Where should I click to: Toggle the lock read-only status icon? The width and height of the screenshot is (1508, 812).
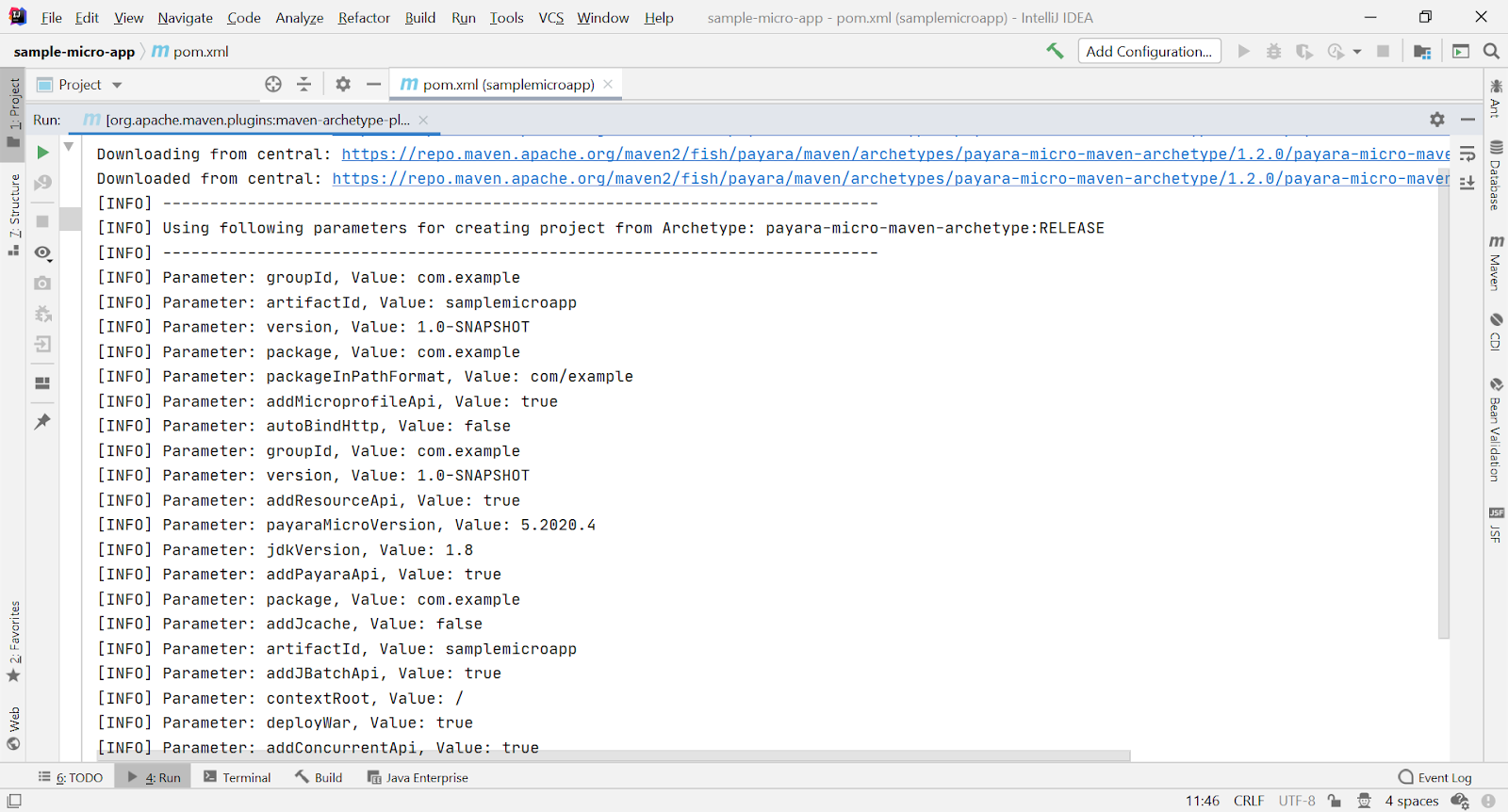tap(1335, 801)
